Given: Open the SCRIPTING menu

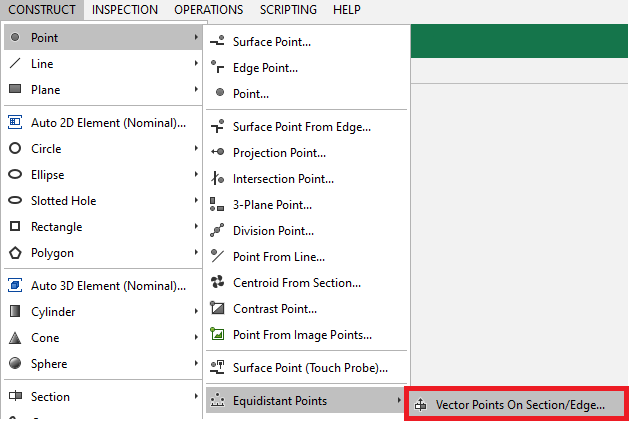Looking at the screenshot, I should [288, 10].
